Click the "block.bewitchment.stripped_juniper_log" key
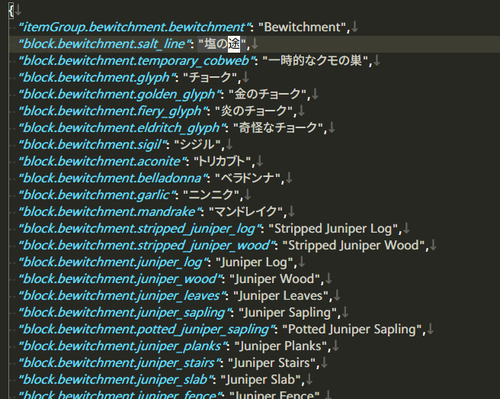This screenshot has width=500, height=399. (x=140, y=228)
